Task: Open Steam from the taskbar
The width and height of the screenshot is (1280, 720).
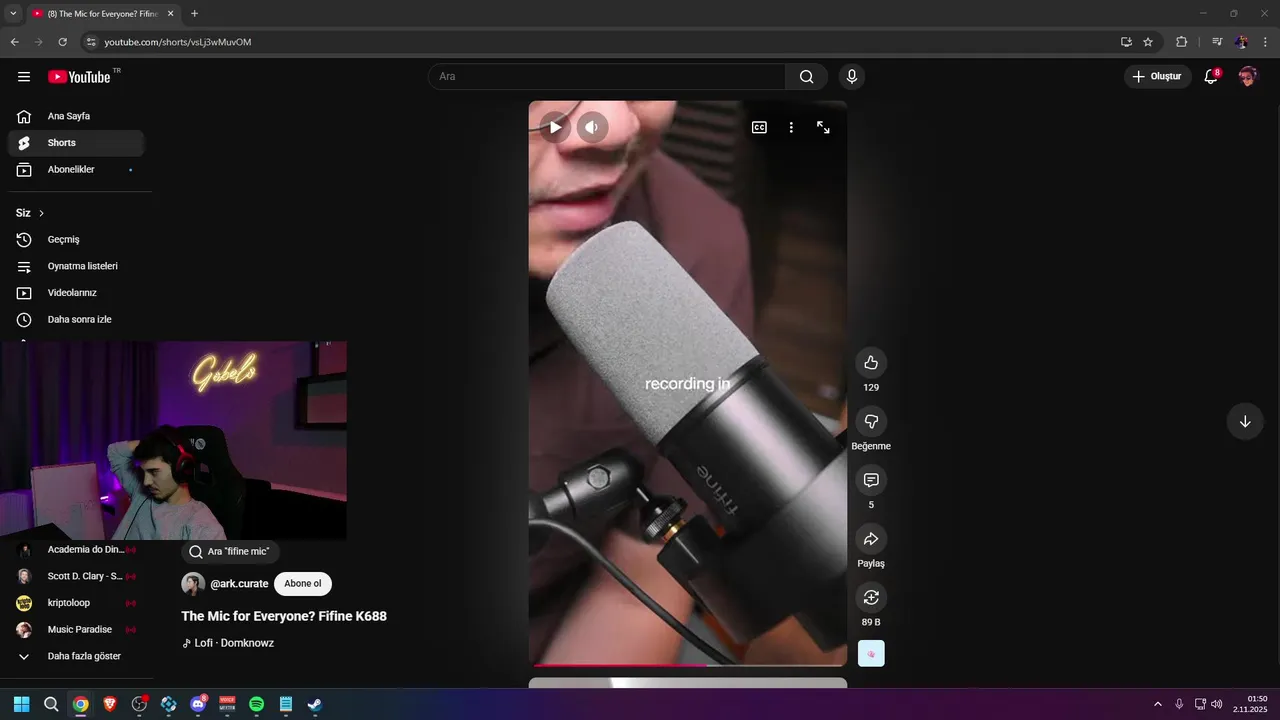Action: [x=314, y=704]
